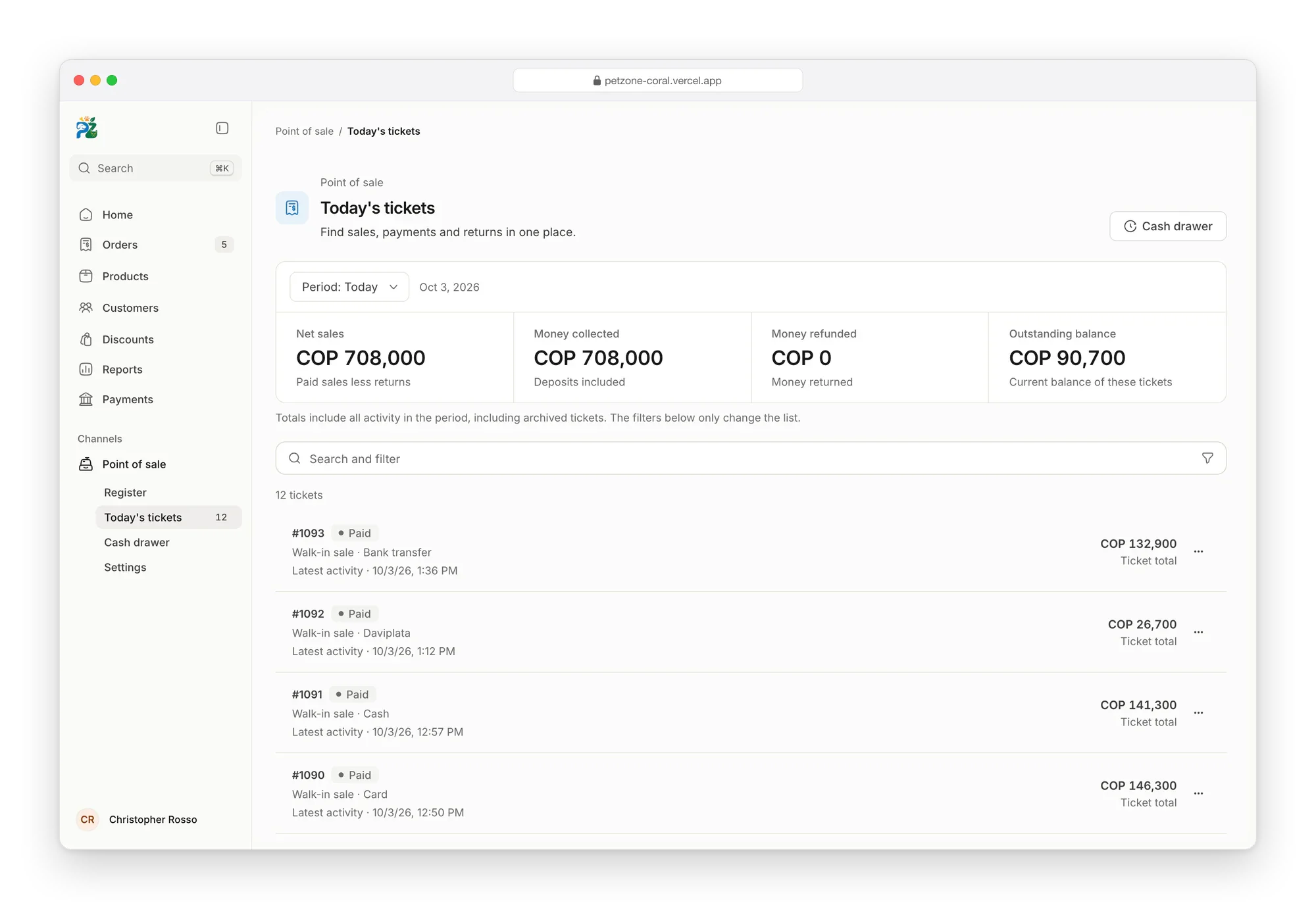Click the Customers people icon
This screenshot has height=909, width=1316.
(x=86, y=308)
